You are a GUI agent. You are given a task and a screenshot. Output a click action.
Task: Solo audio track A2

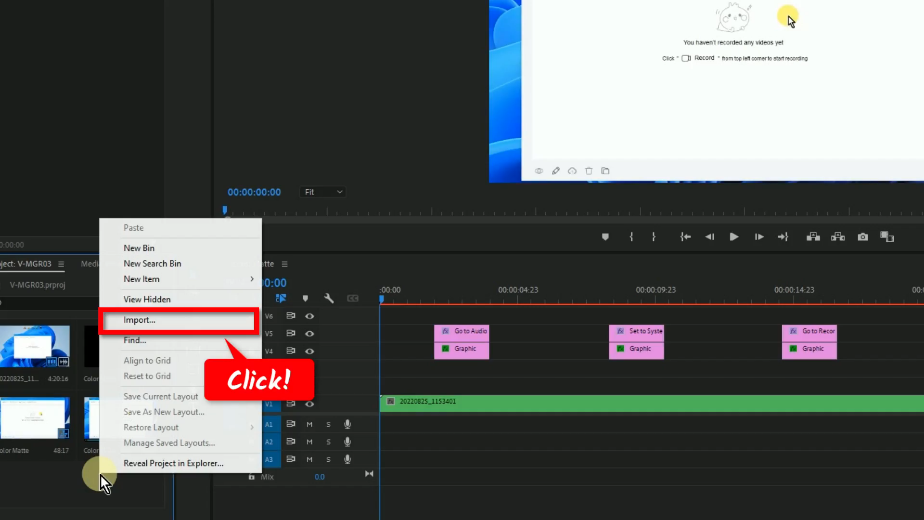[328, 441]
